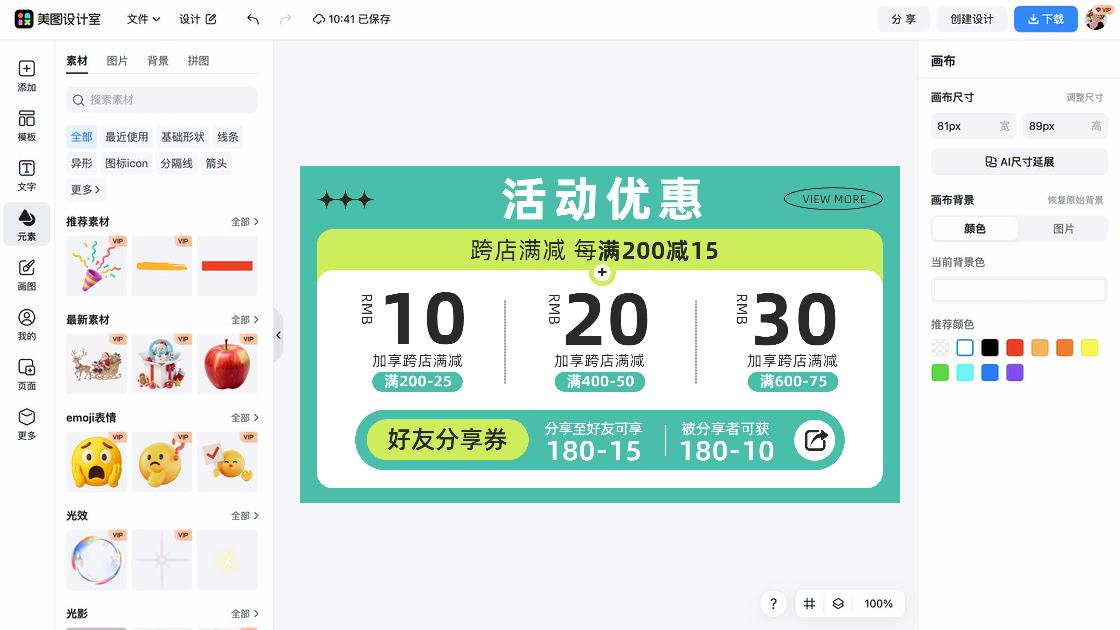Click the AI尺寸延展 button

pos(1019,162)
